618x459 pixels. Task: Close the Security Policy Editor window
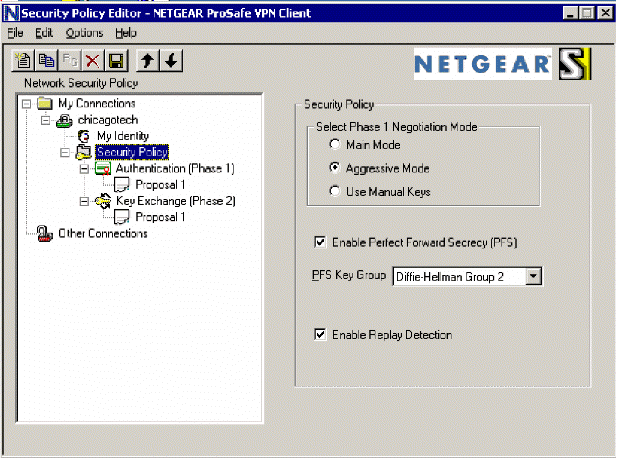[606, 13]
